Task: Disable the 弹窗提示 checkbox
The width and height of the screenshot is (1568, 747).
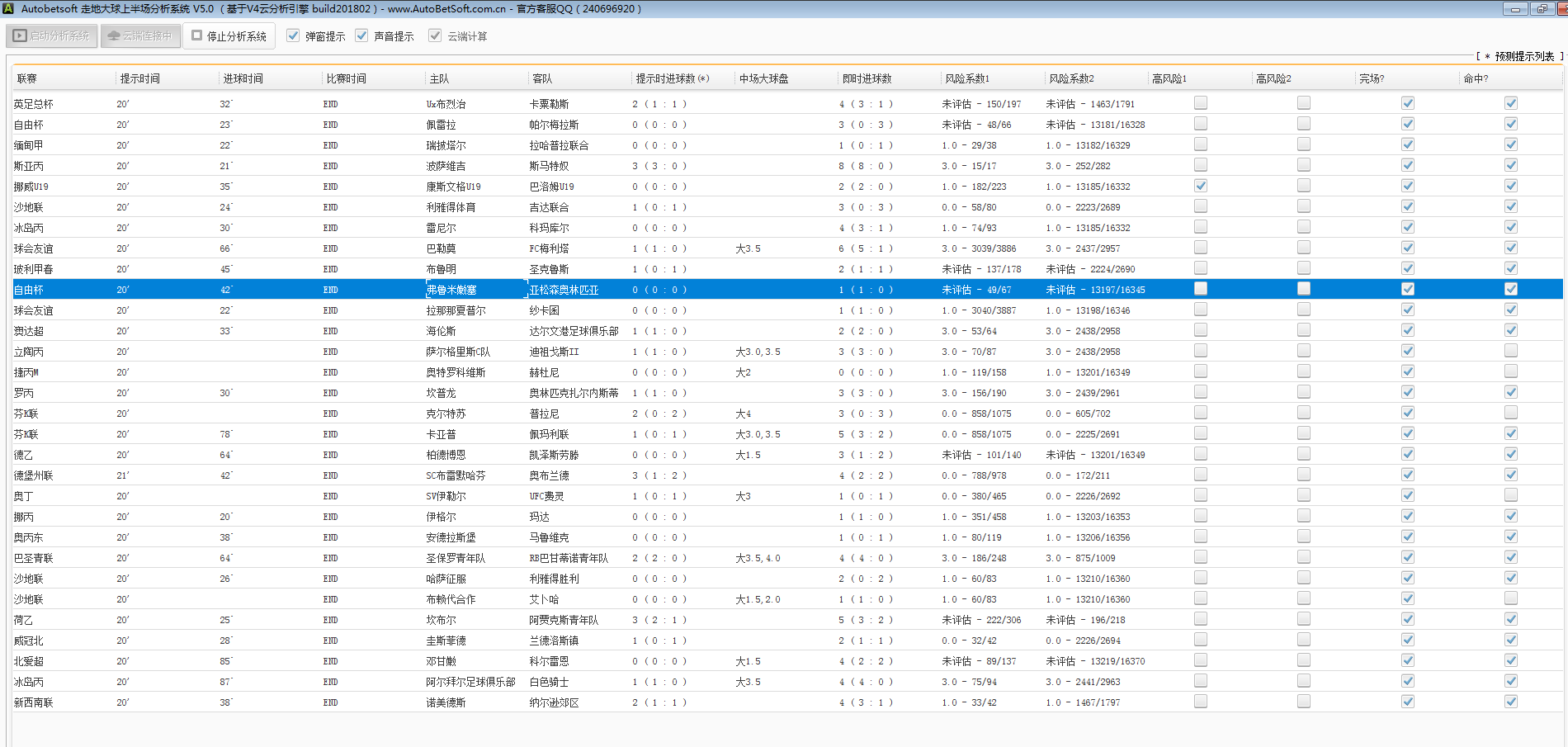Action: click(293, 35)
